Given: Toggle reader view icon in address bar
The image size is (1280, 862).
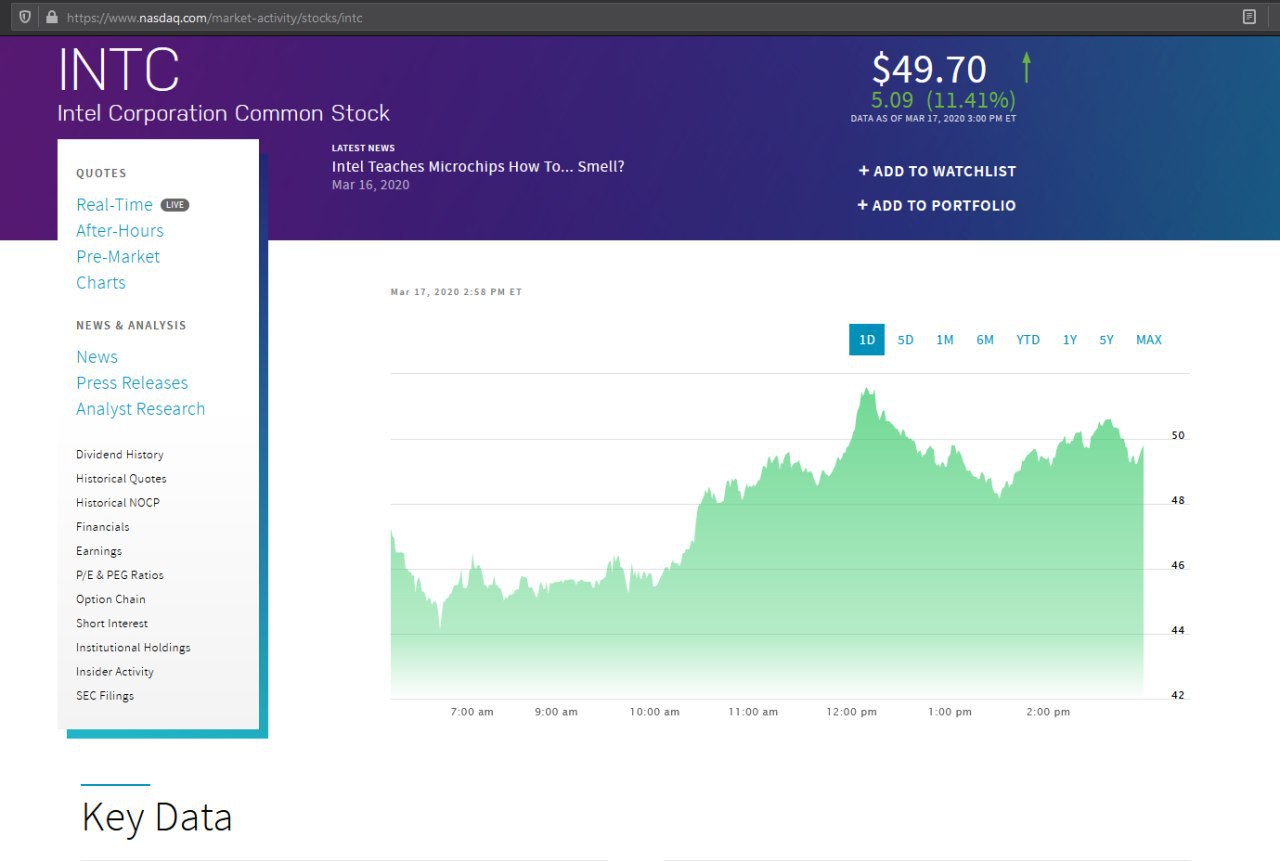Looking at the screenshot, I should [x=1249, y=17].
